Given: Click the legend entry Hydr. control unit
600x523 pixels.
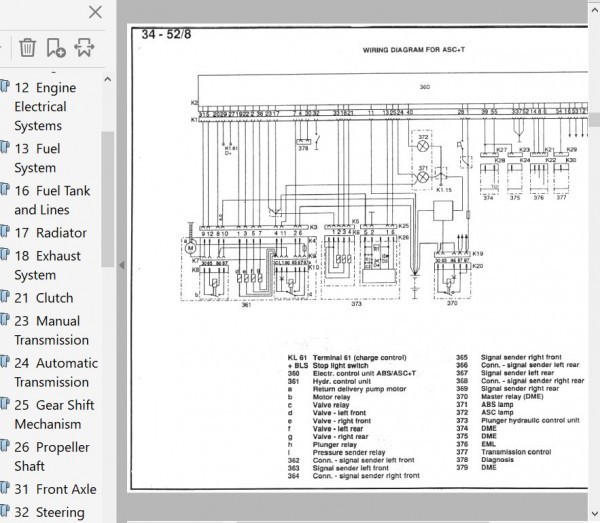Looking at the screenshot, I should (342, 381).
